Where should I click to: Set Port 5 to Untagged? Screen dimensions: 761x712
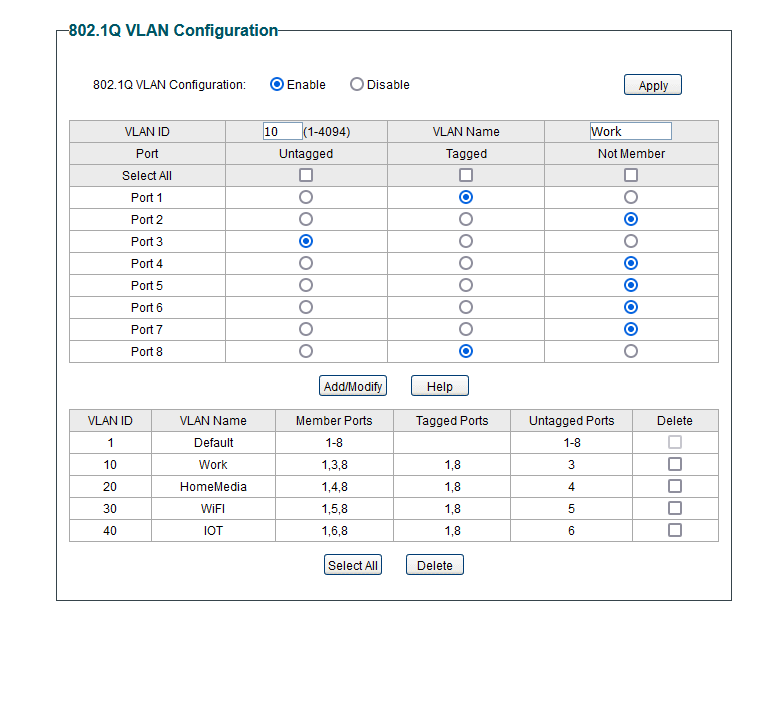pos(306,285)
